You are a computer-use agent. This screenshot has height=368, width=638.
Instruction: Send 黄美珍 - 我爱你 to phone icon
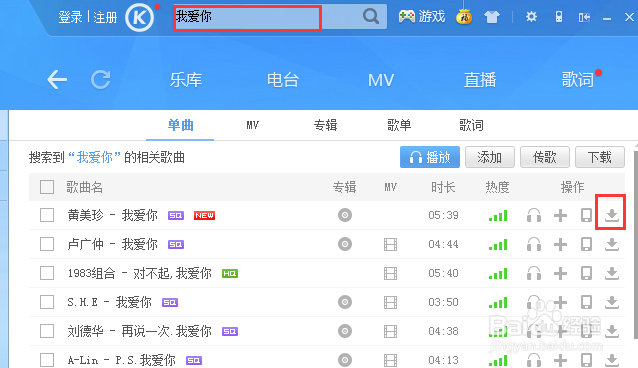coord(586,215)
